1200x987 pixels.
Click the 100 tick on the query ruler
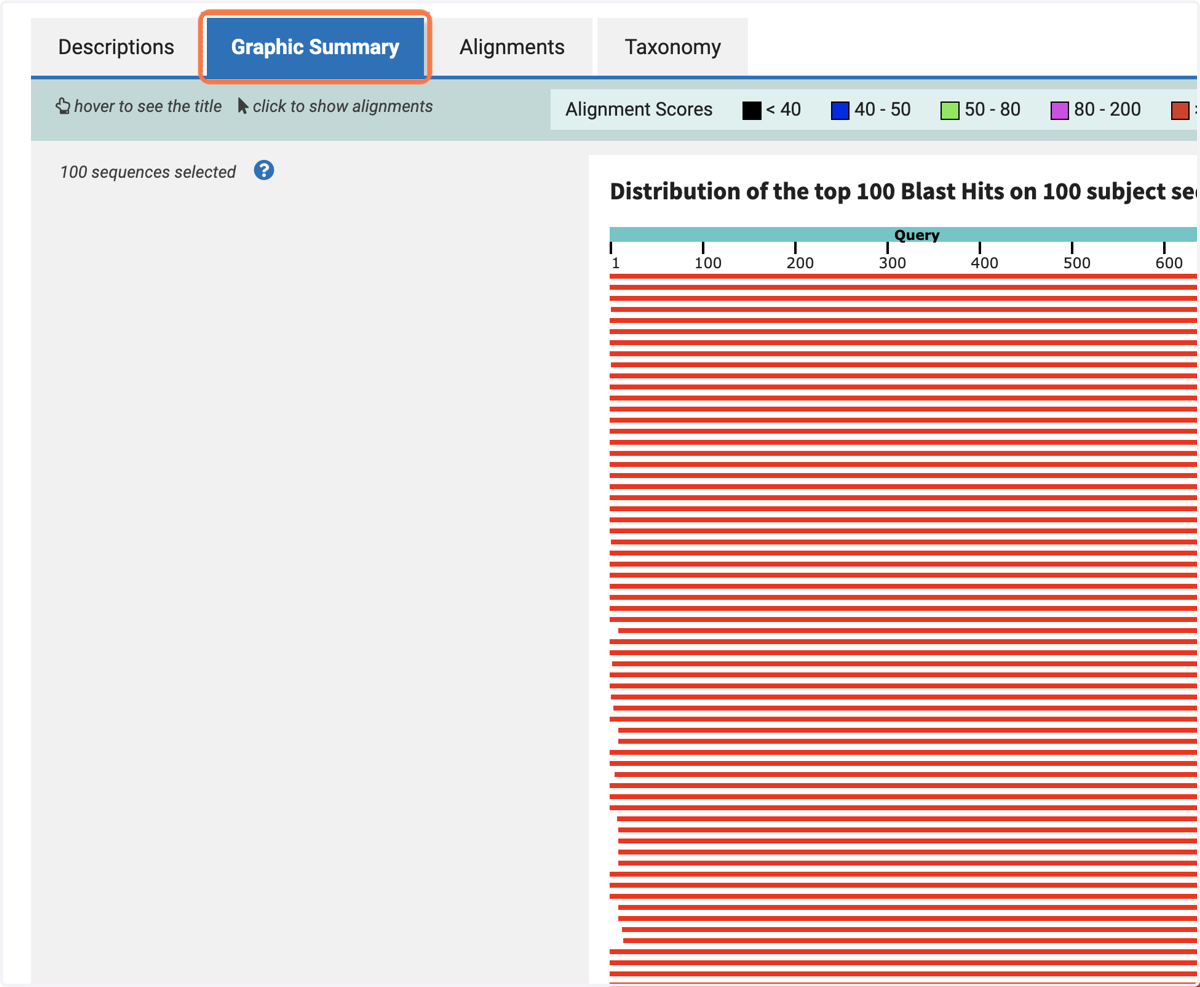click(x=704, y=248)
